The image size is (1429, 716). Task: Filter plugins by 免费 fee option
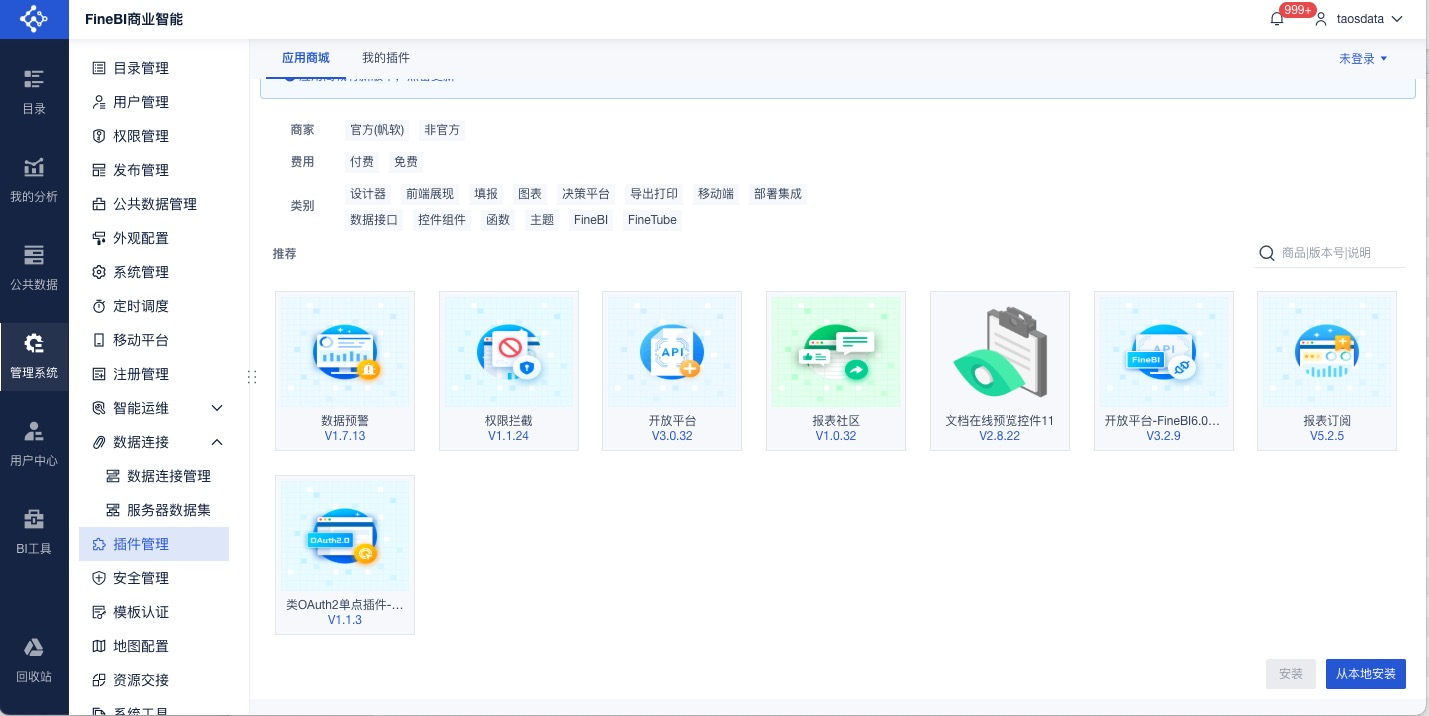pyautogui.click(x=405, y=162)
